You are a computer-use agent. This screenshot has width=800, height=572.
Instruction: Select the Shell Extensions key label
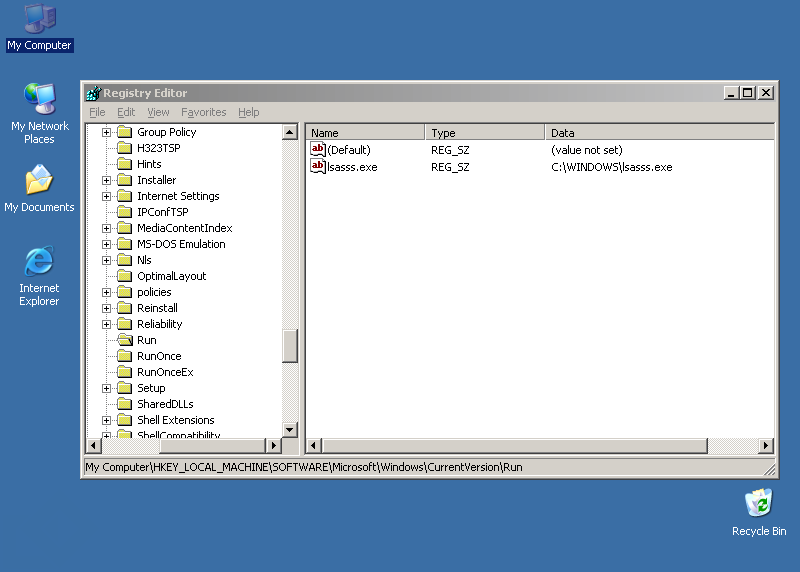pos(176,420)
